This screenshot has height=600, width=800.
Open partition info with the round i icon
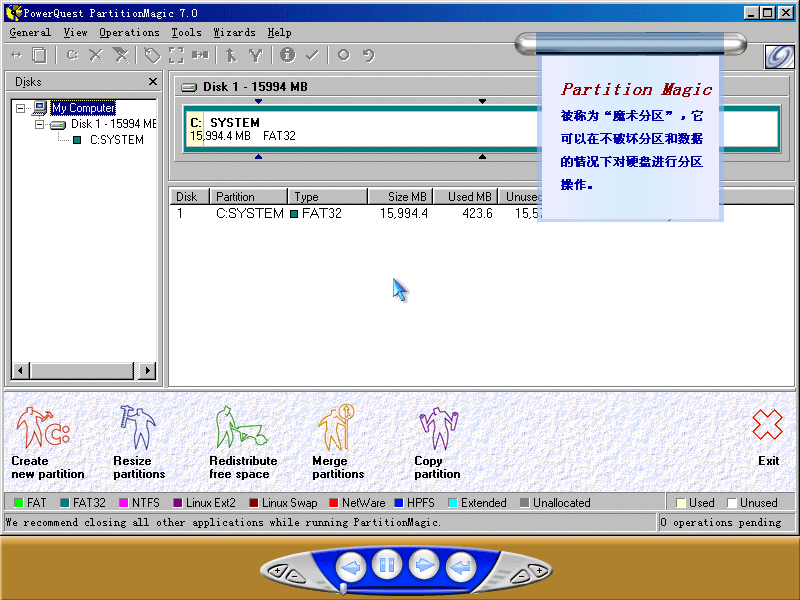coord(287,55)
